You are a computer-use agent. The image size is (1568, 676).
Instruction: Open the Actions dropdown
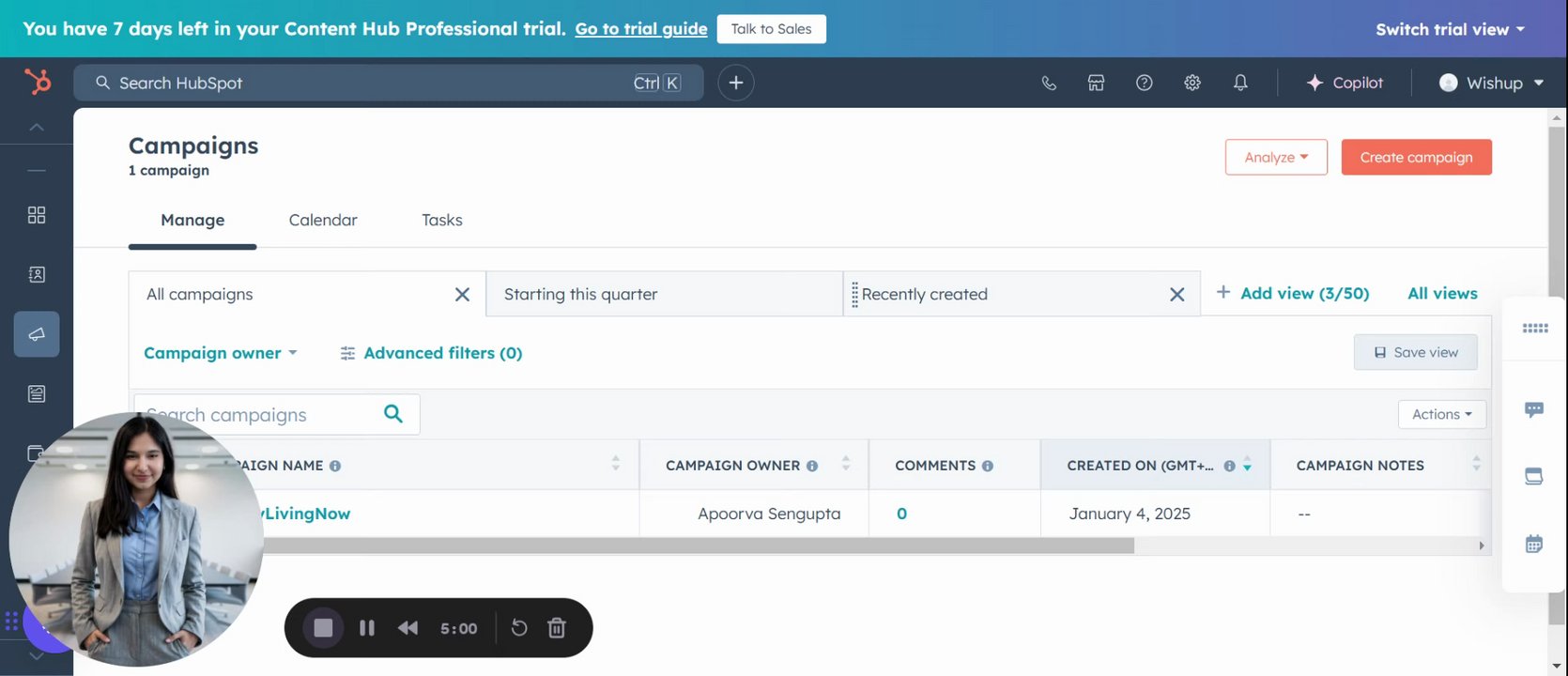(1442, 414)
